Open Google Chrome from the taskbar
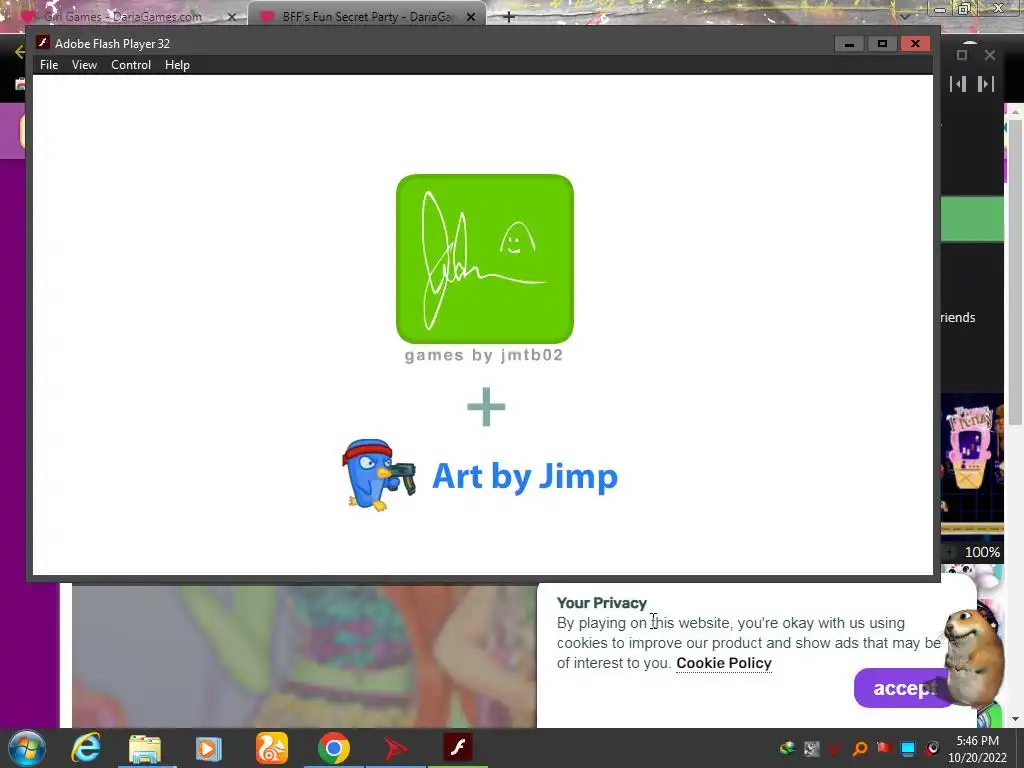Screen dimensions: 1024x768 pyautogui.click(x=334, y=748)
